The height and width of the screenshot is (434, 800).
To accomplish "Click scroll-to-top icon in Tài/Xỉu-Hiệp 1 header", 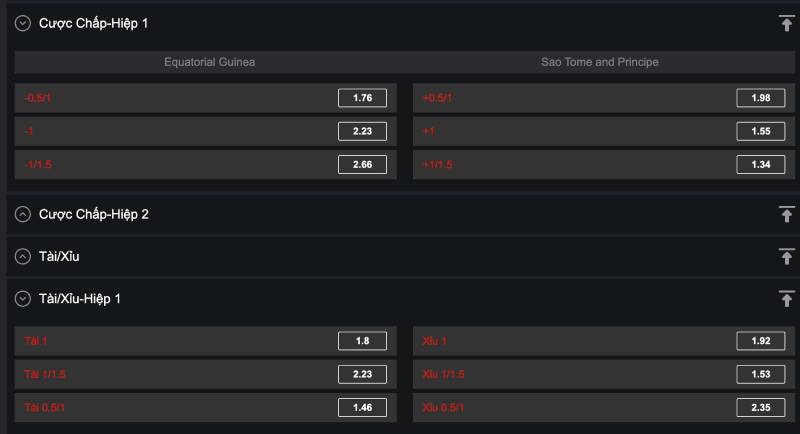I will [x=786, y=299].
